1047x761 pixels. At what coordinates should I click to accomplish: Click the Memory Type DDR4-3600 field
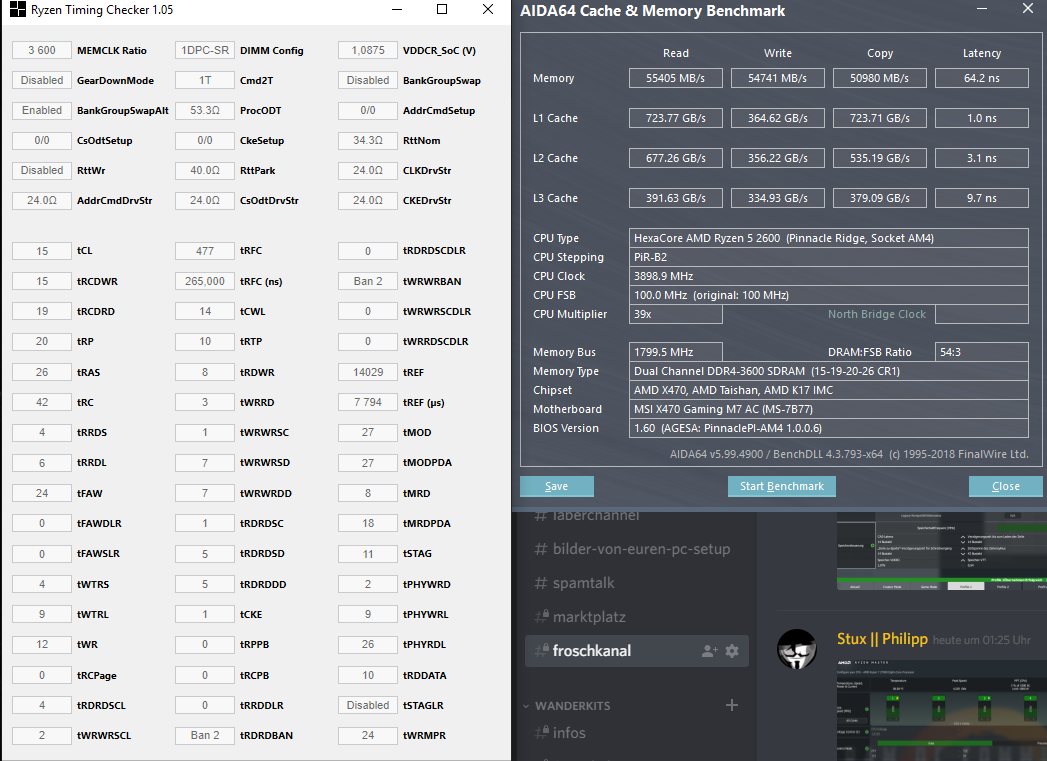point(829,371)
